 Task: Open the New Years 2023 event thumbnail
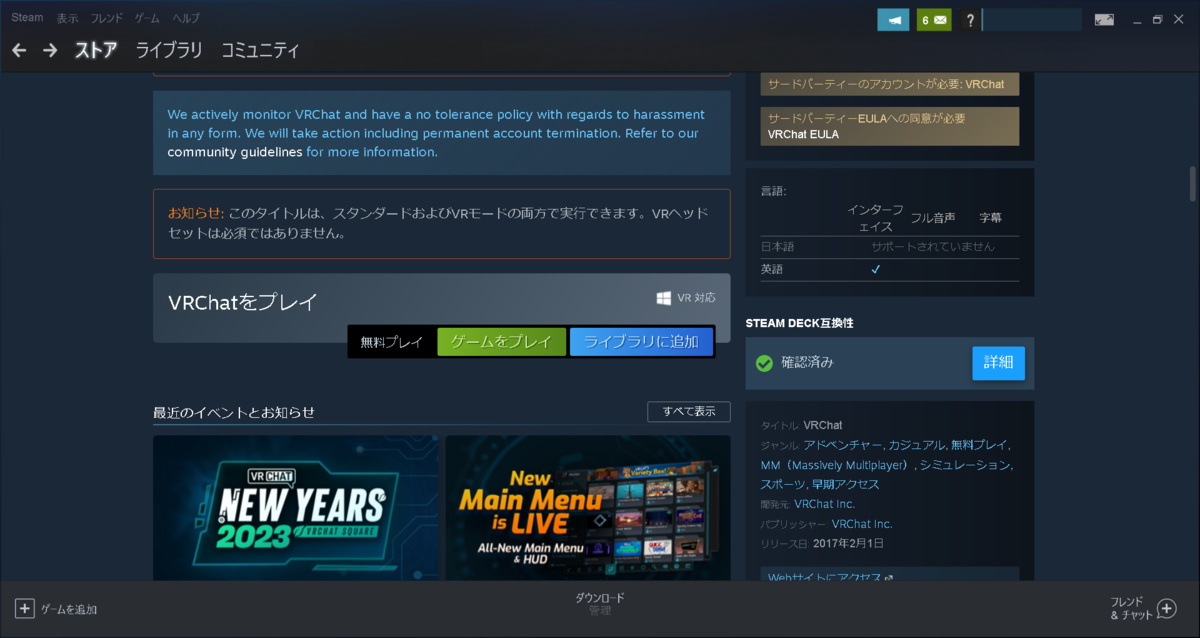pyautogui.click(x=295, y=508)
